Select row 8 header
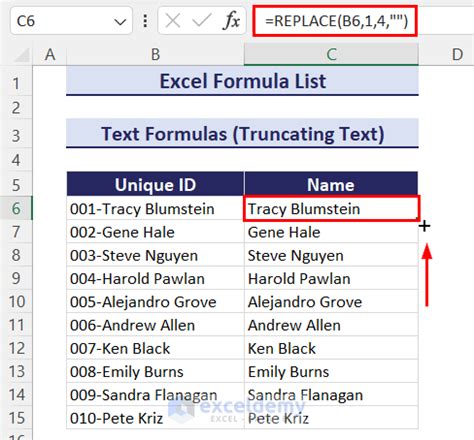This screenshot has height=440, width=474. click(x=16, y=255)
